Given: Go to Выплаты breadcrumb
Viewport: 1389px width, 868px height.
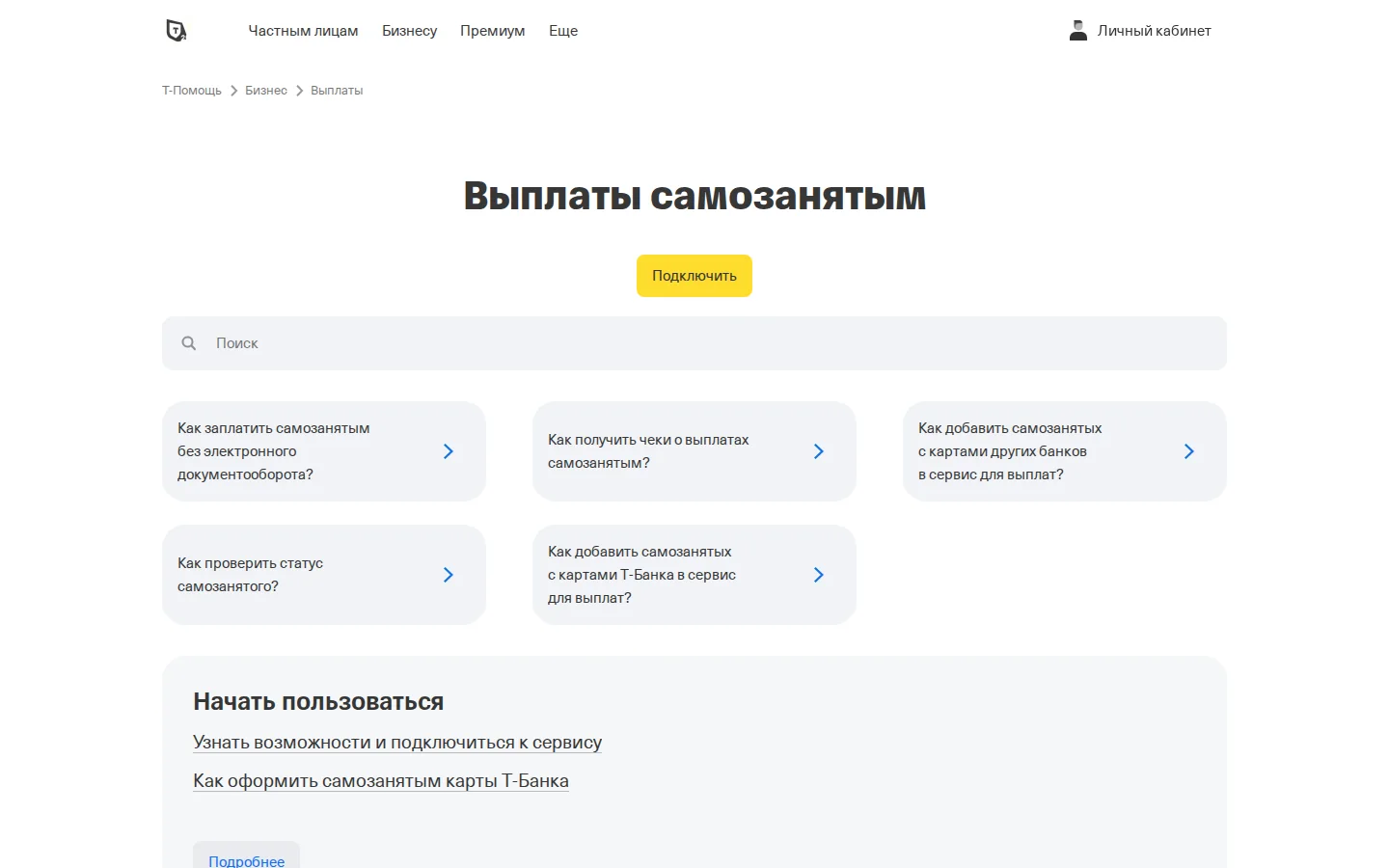Looking at the screenshot, I should pyautogui.click(x=337, y=91).
